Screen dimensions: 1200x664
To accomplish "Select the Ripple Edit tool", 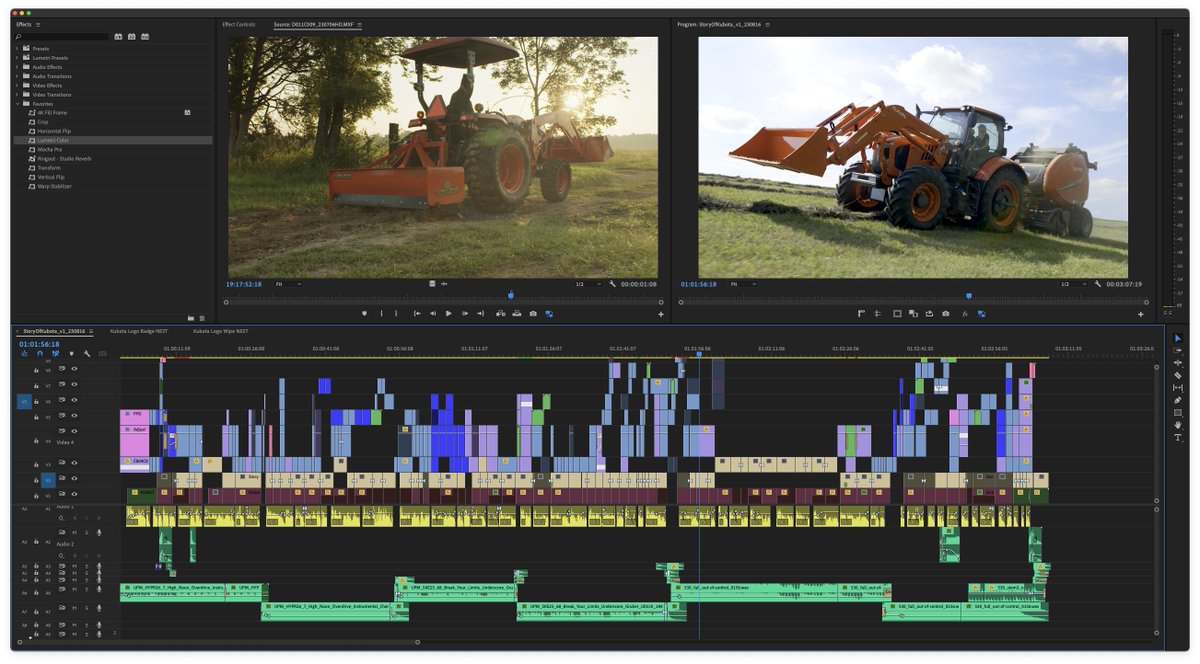I will tap(1177, 363).
